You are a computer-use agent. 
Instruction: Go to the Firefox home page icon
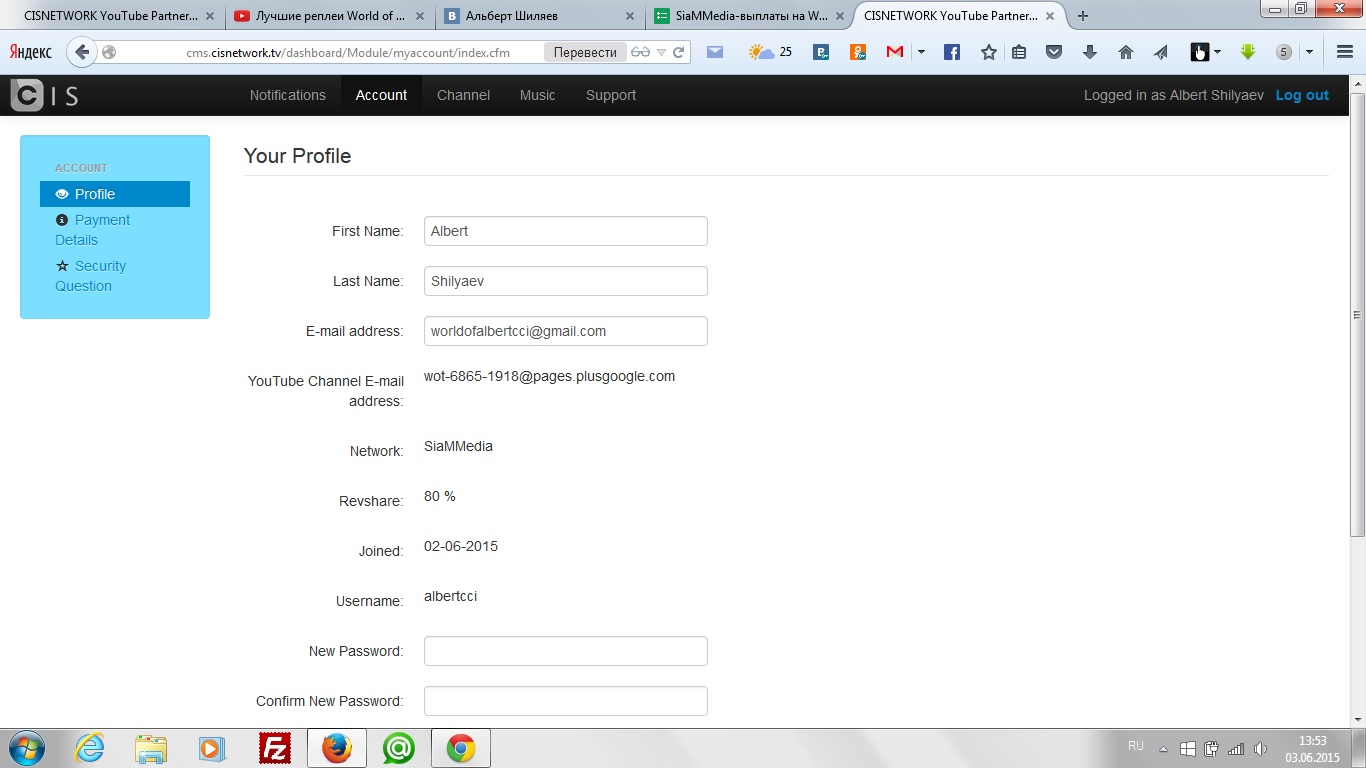(x=1126, y=52)
